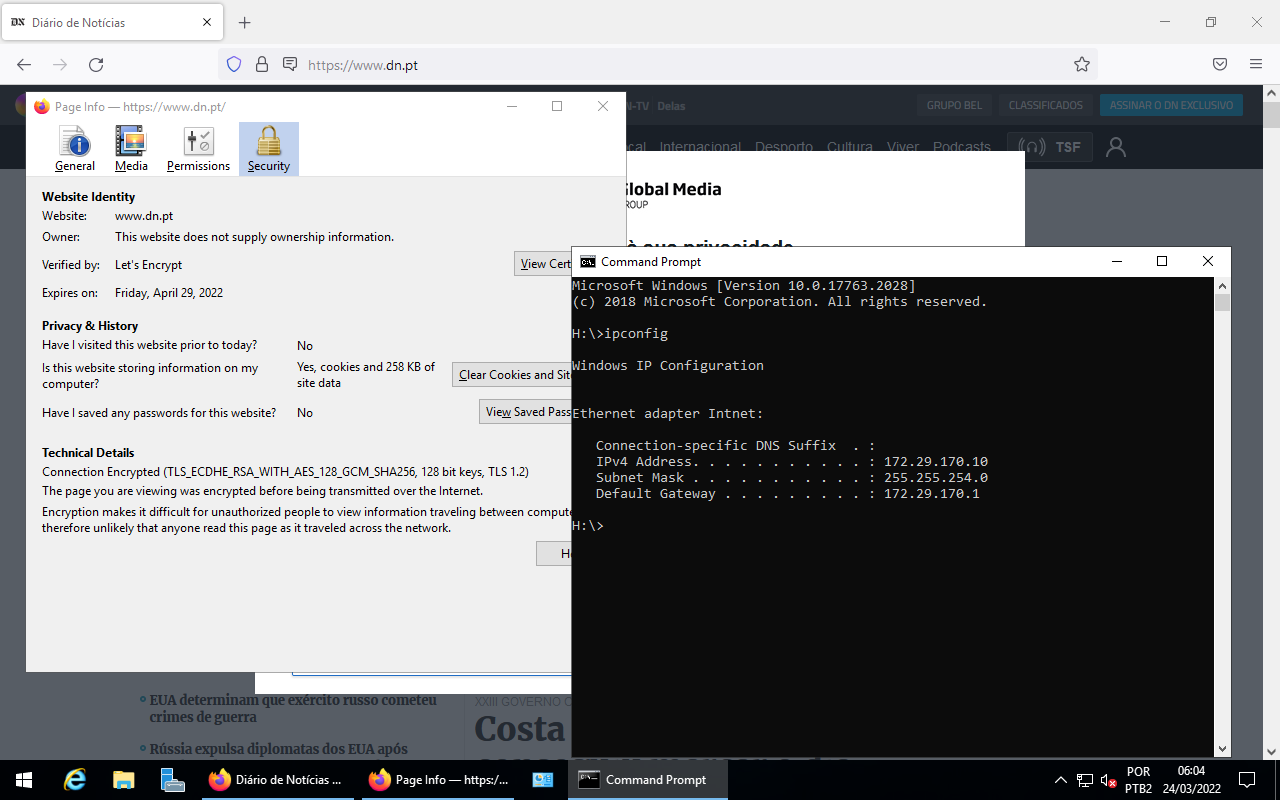
Task: Switch to the General tab
Action: (x=74, y=148)
